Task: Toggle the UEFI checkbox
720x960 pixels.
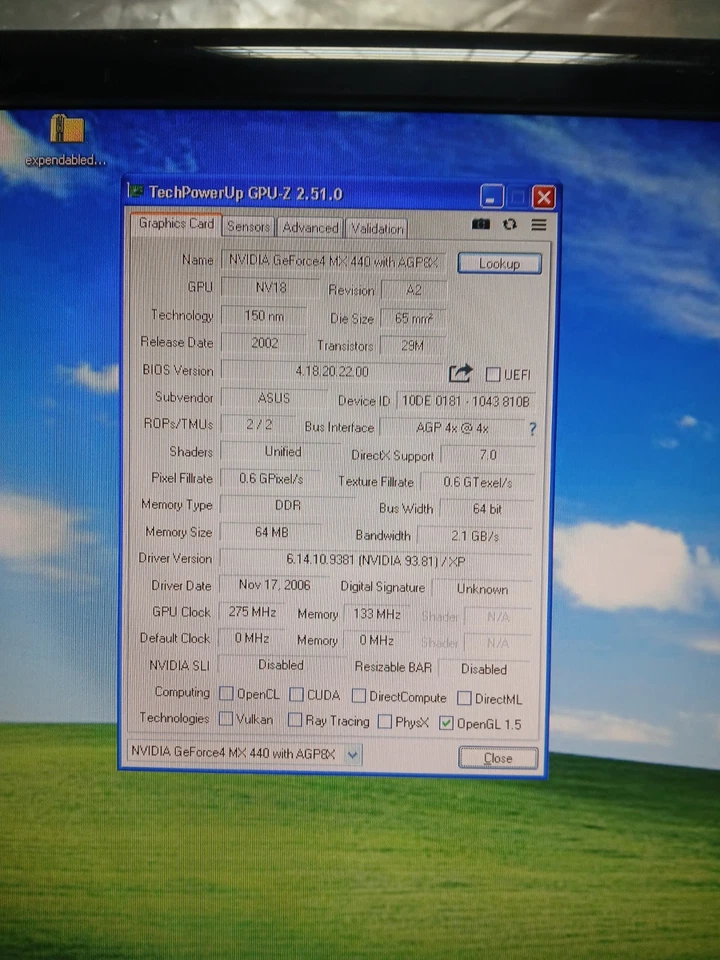Action: pos(493,374)
